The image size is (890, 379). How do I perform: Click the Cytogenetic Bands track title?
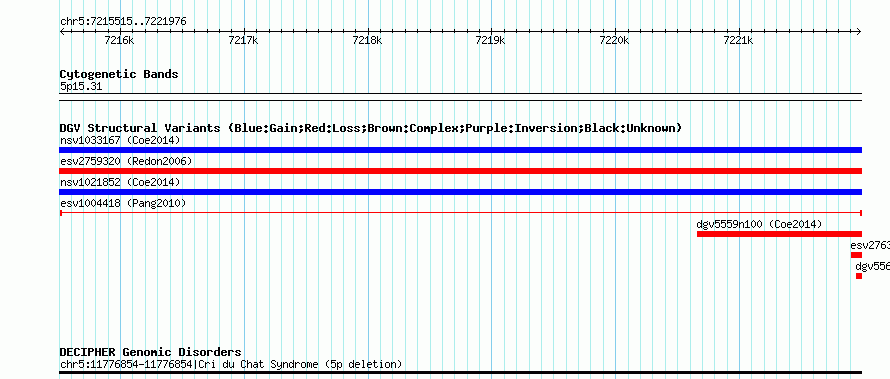(x=119, y=74)
